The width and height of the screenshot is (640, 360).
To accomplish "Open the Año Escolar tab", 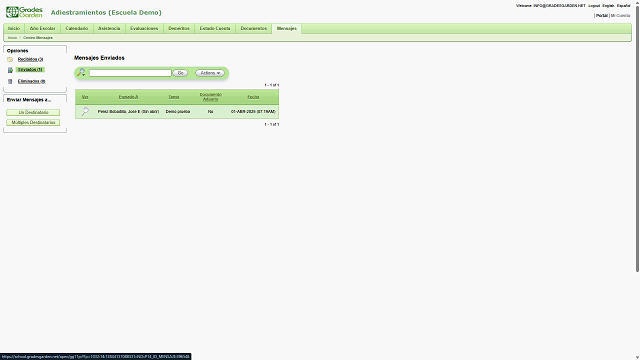I will coord(42,29).
